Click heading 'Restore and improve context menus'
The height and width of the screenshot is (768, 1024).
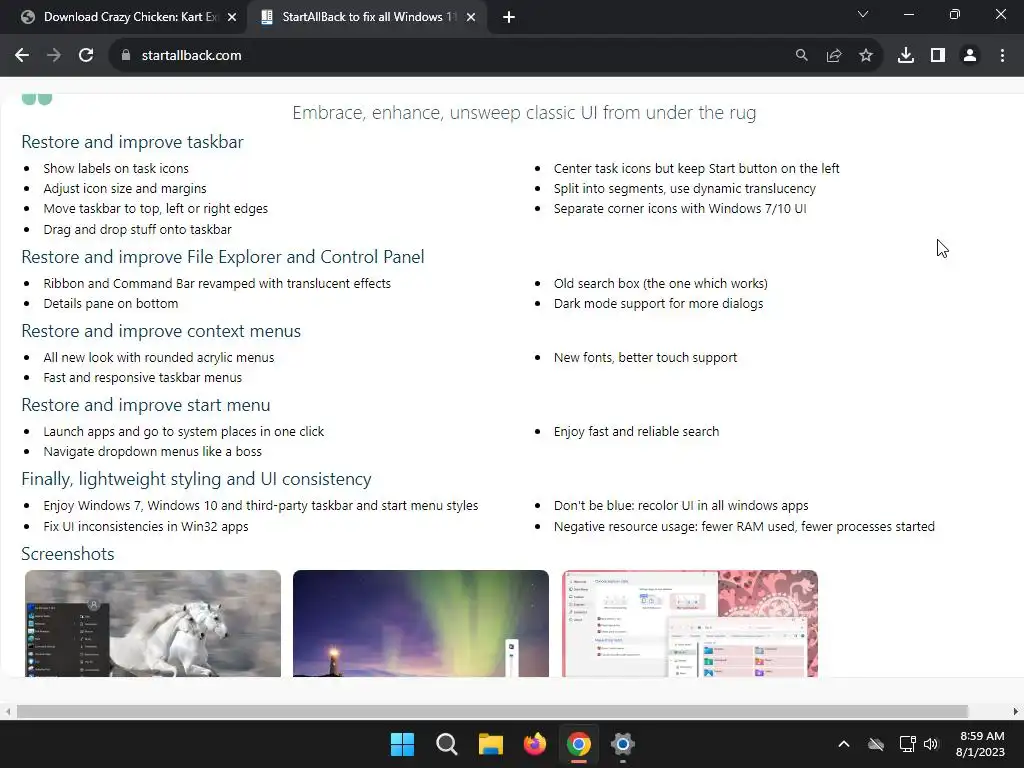click(161, 331)
